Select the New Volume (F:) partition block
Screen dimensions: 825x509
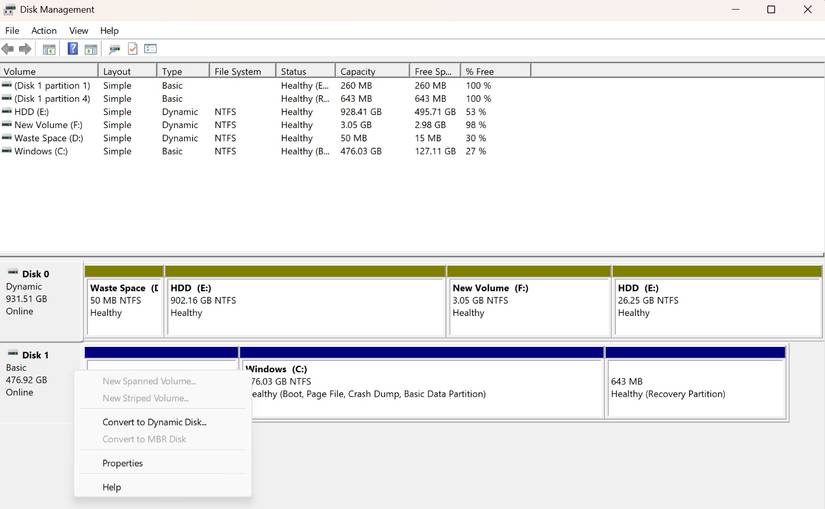click(527, 306)
